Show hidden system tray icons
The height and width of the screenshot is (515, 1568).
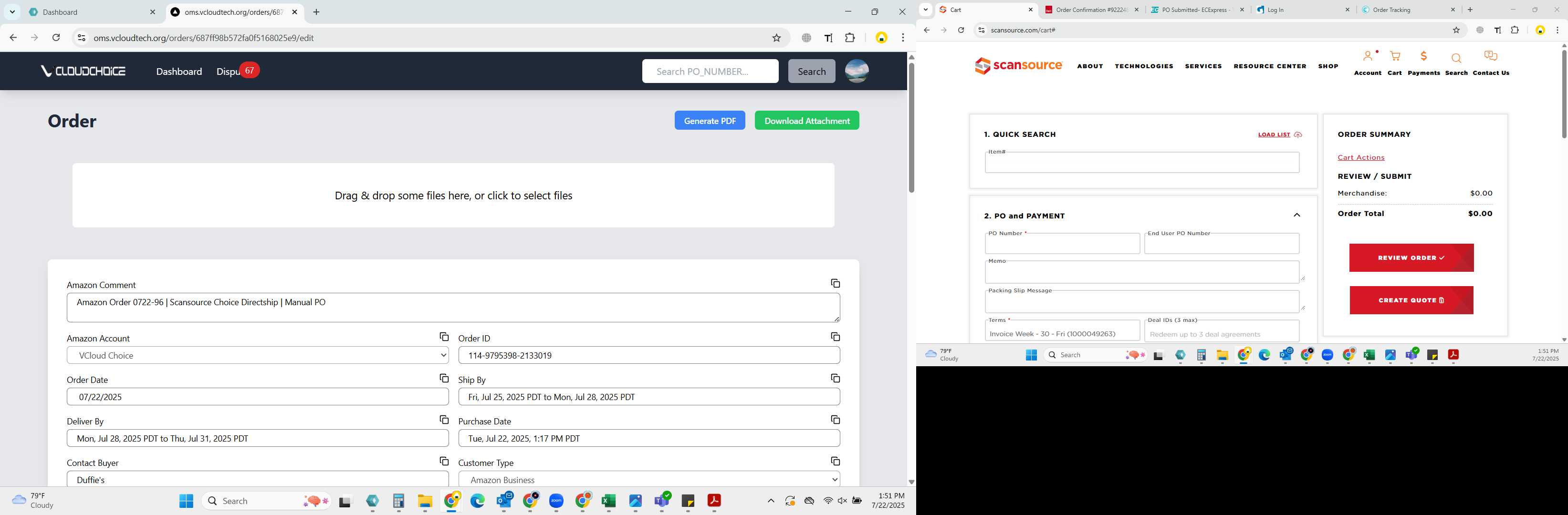771,500
